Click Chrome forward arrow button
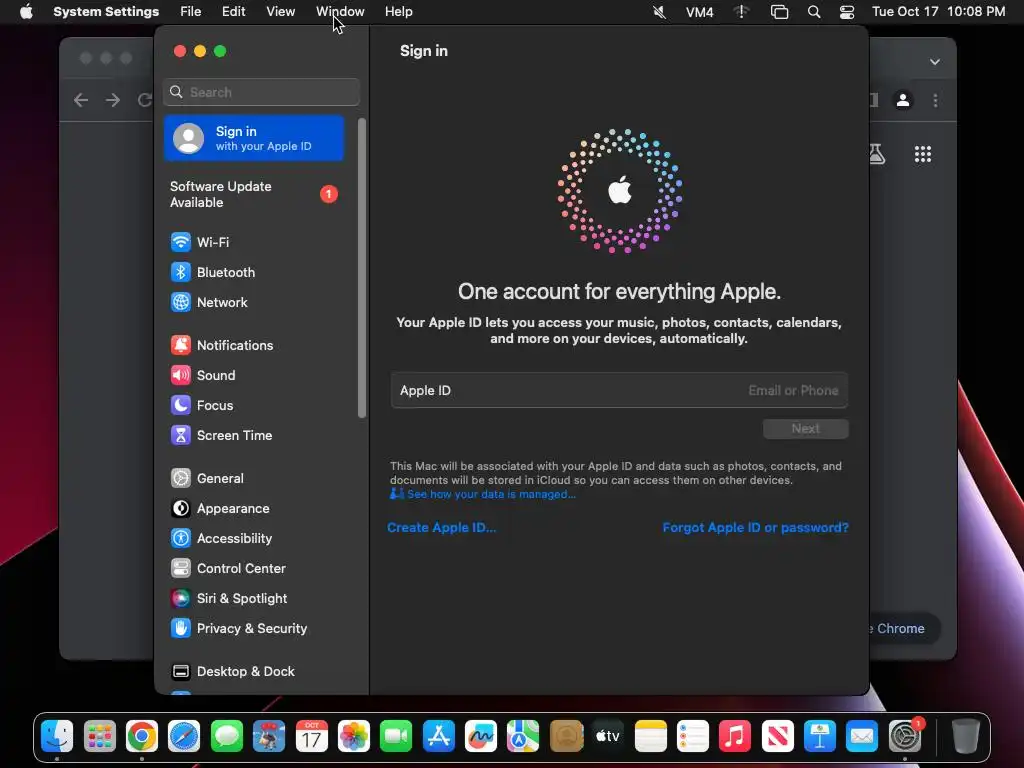The width and height of the screenshot is (1024, 768). coord(113,100)
